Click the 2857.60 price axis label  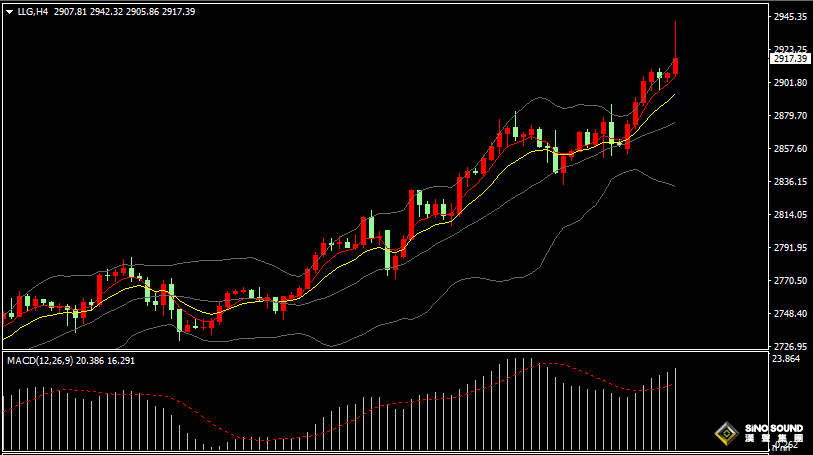point(790,149)
